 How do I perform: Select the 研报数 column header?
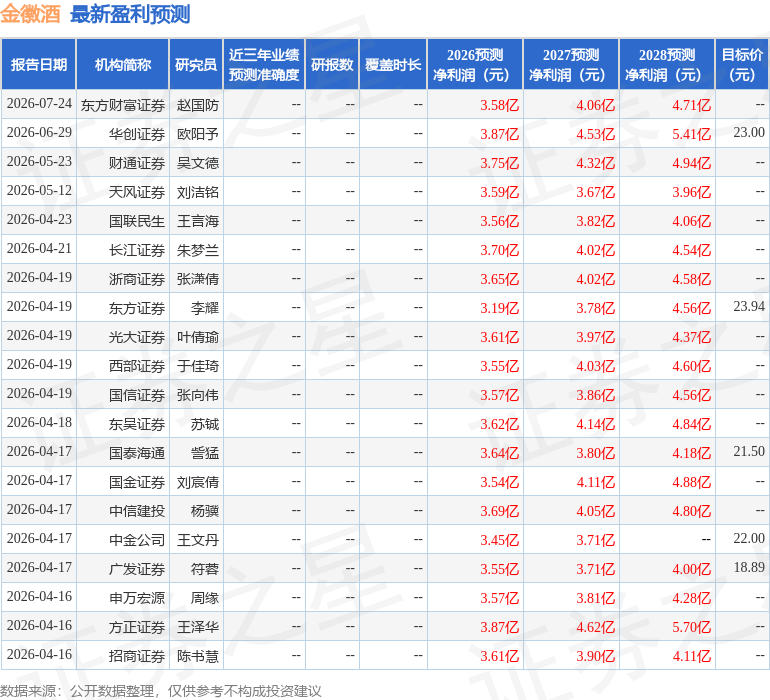pyautogui.click(x=332, y=64)
